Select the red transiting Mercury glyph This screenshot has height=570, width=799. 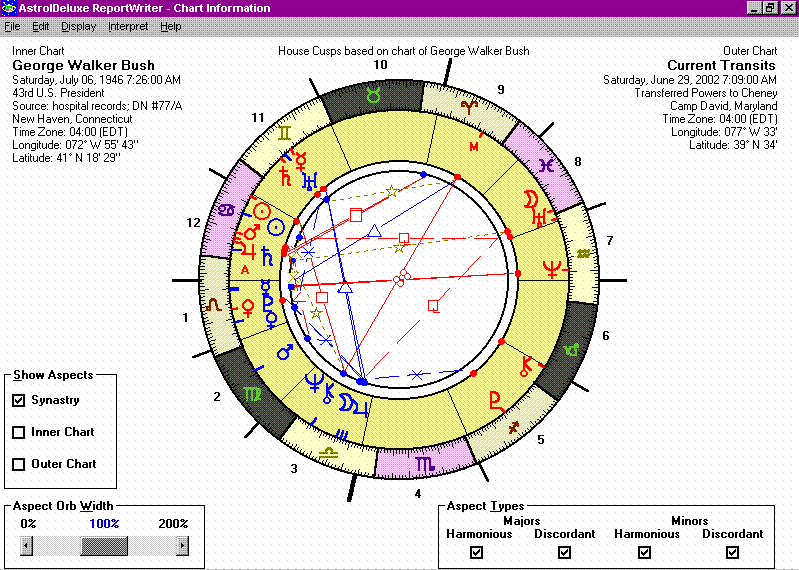coord(301,161)
